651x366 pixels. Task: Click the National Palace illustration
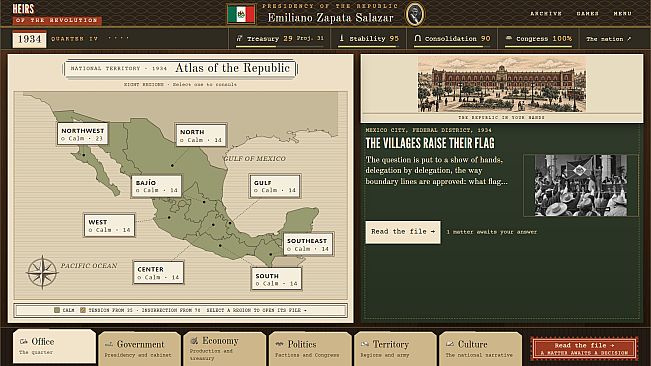502,84
